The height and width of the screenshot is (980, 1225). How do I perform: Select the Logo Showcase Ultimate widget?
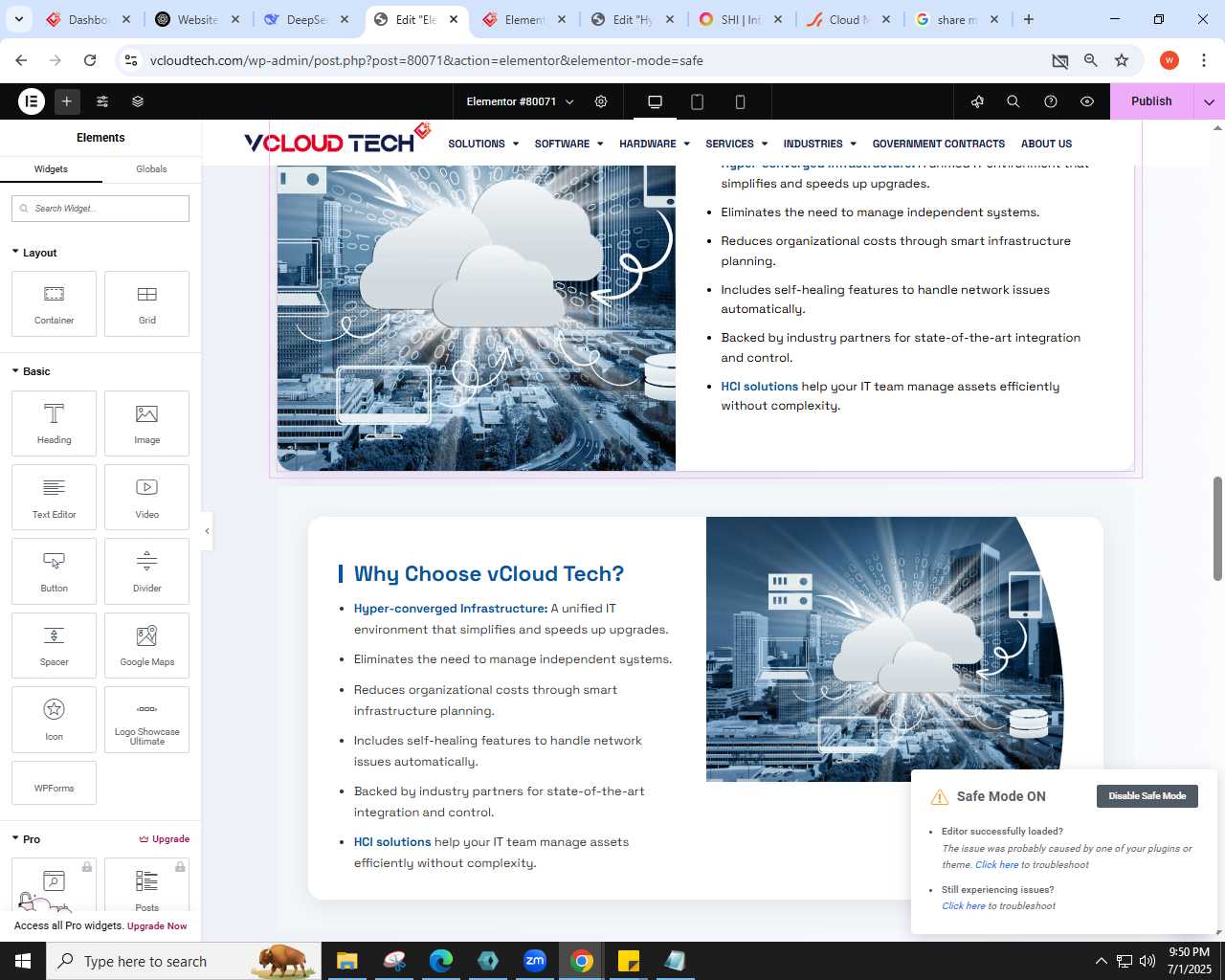point(147,720)
